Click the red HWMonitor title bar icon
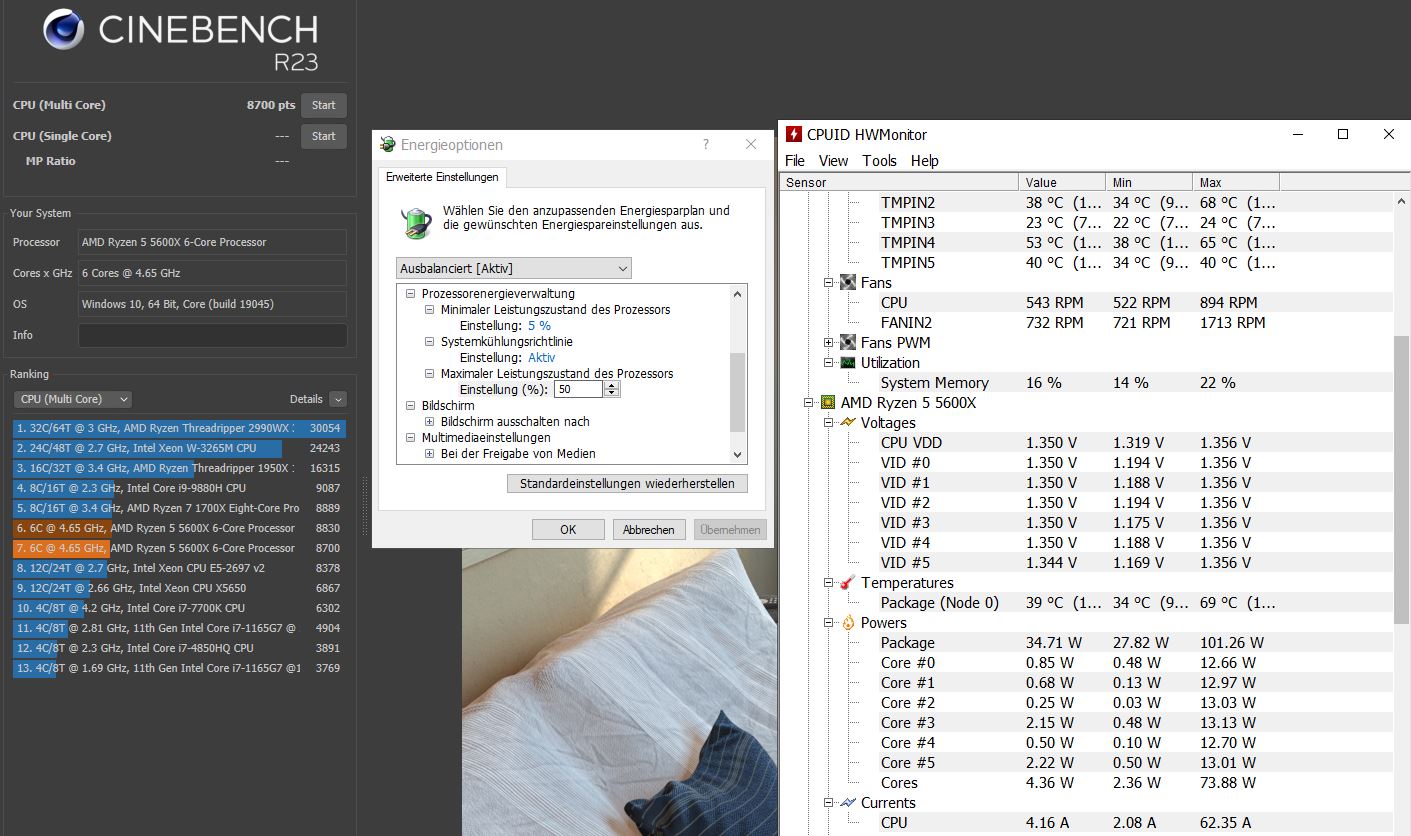The height and width of the screenshot is (836, 1411). coord(795,134)
